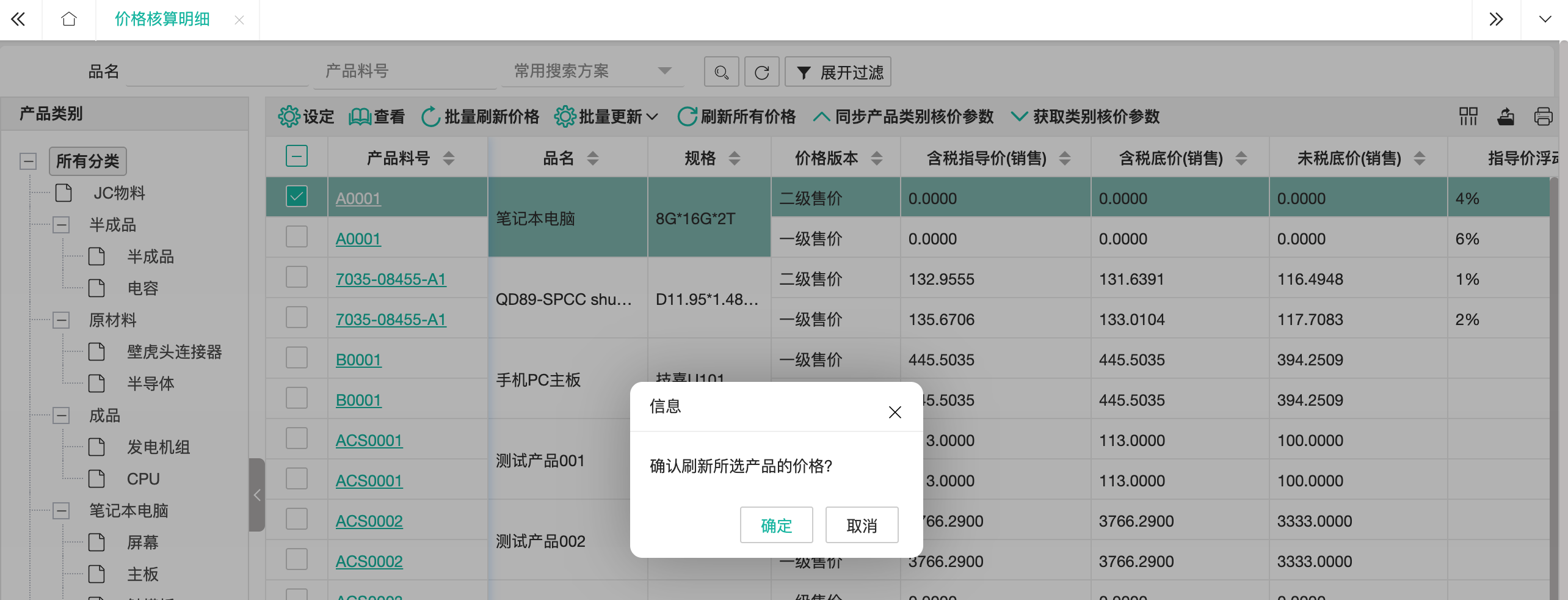
Task: Collapse the 半成品 tree node
Action: tap(61, 225)
